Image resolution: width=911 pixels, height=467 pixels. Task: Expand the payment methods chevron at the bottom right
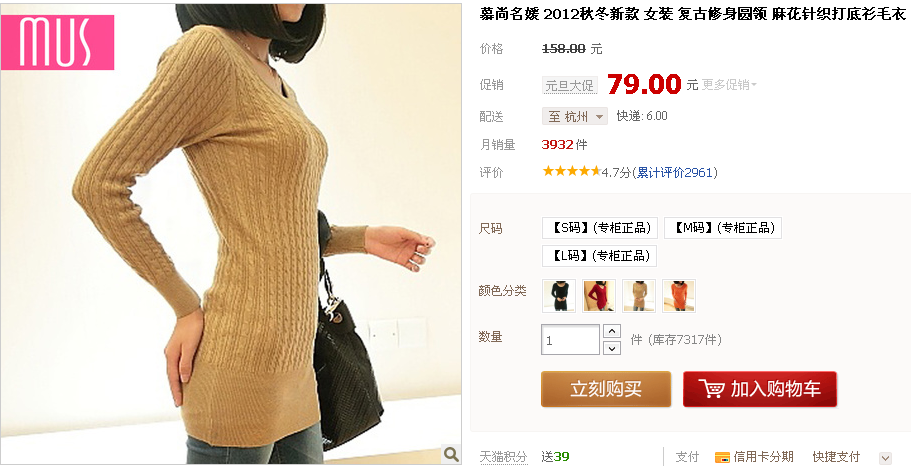[x=885, y=458]
